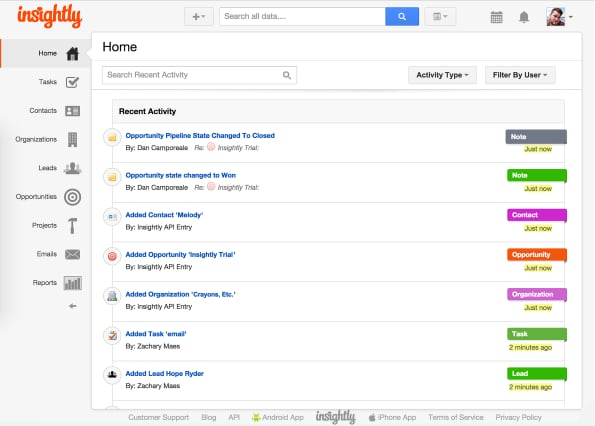Image resolution: width=595 pixels, height=426 pixels.
Task: Click the Apple icon beside iPhone App
Action: coord(372,417)
